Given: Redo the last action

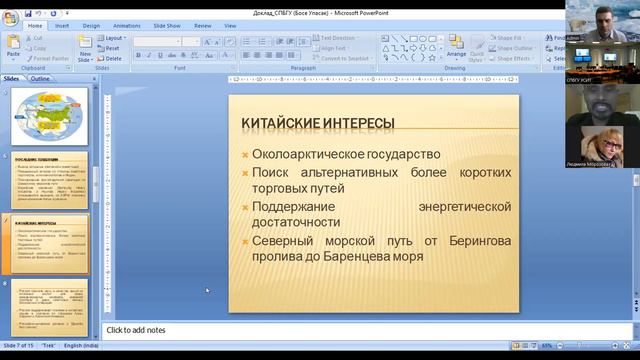Looking at the screenshot, I should tap(53, 13).
